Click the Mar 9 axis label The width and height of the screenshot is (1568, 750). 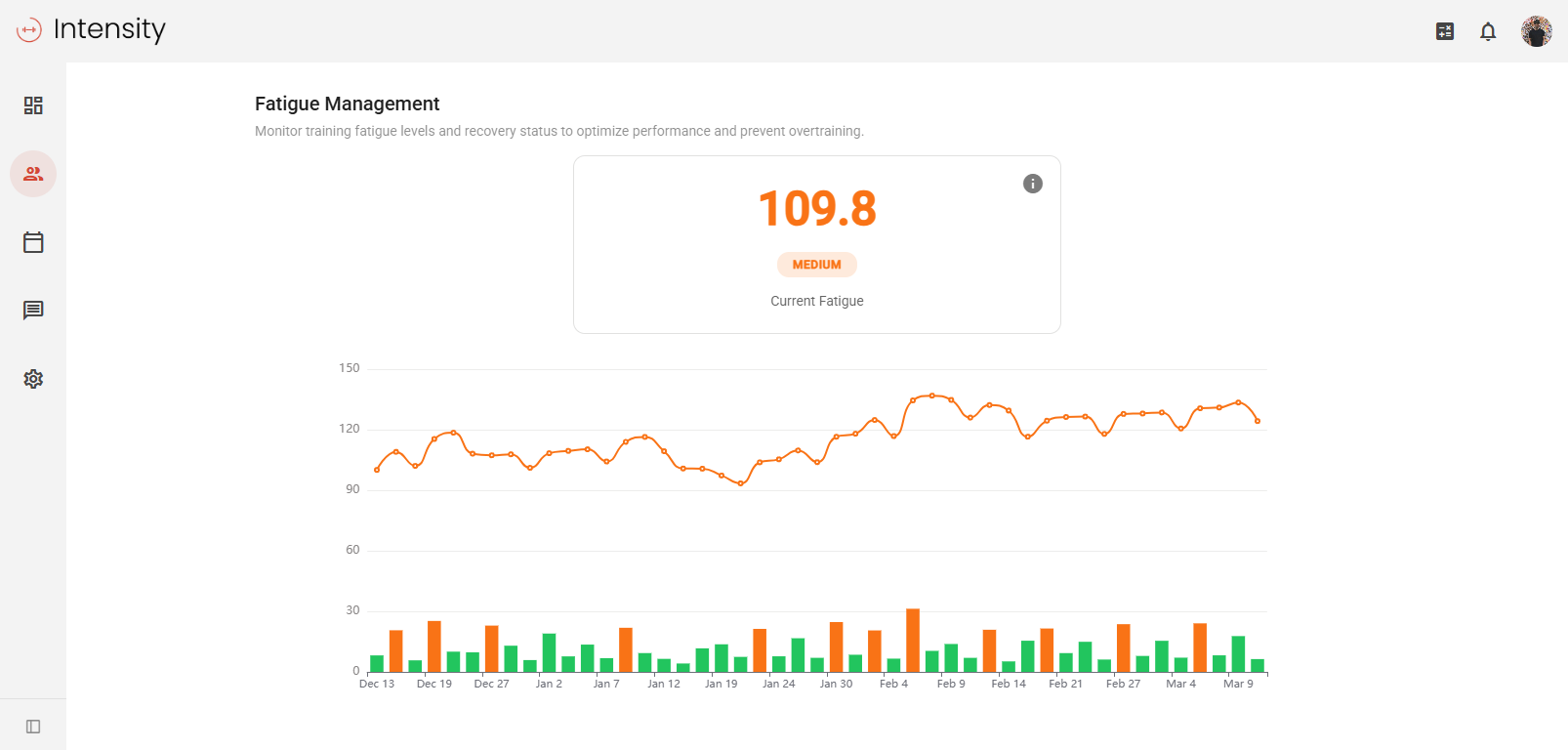[x=1238, y=684]
